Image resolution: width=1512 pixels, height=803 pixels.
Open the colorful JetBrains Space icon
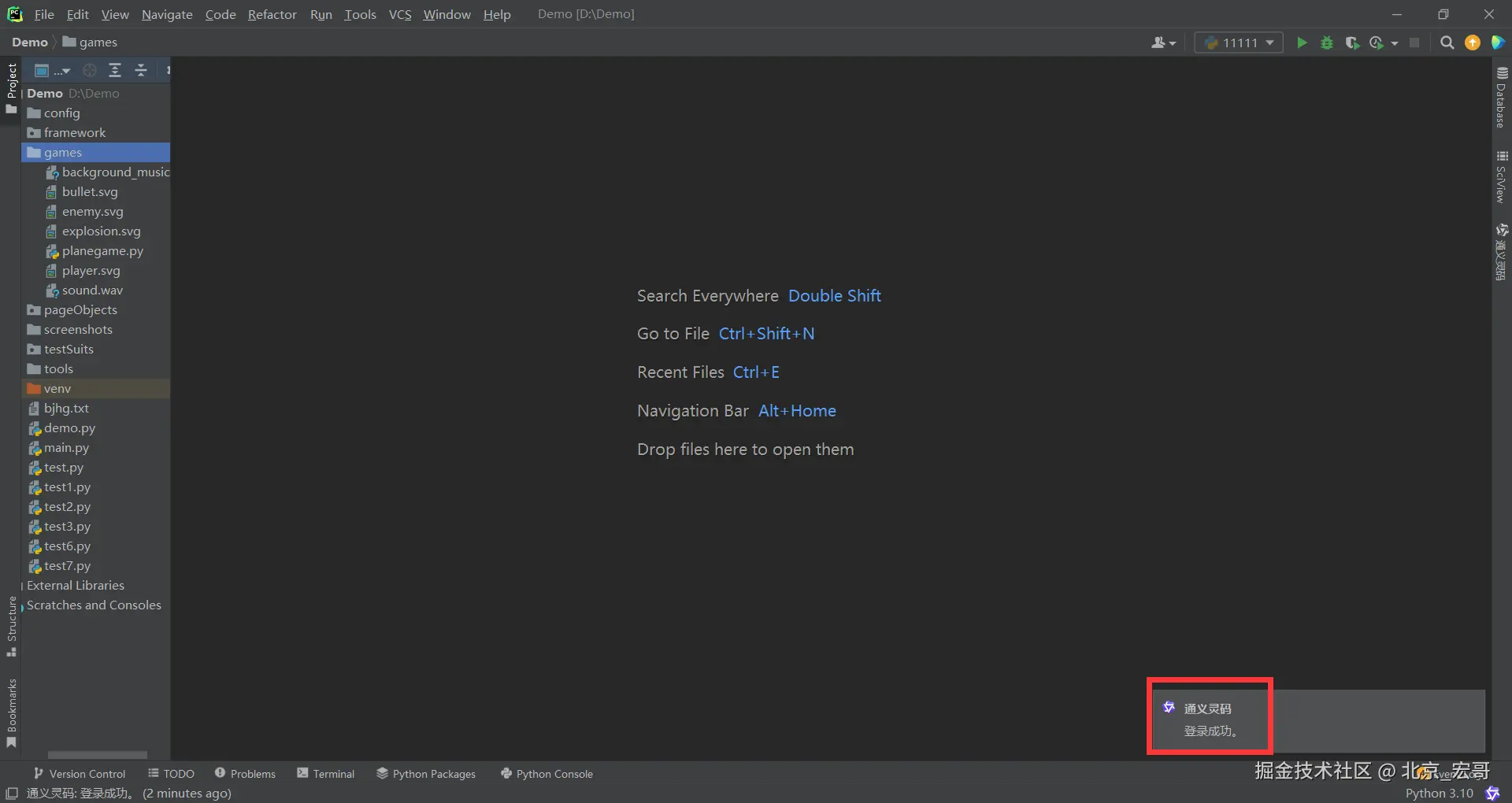click(1498, 43)
